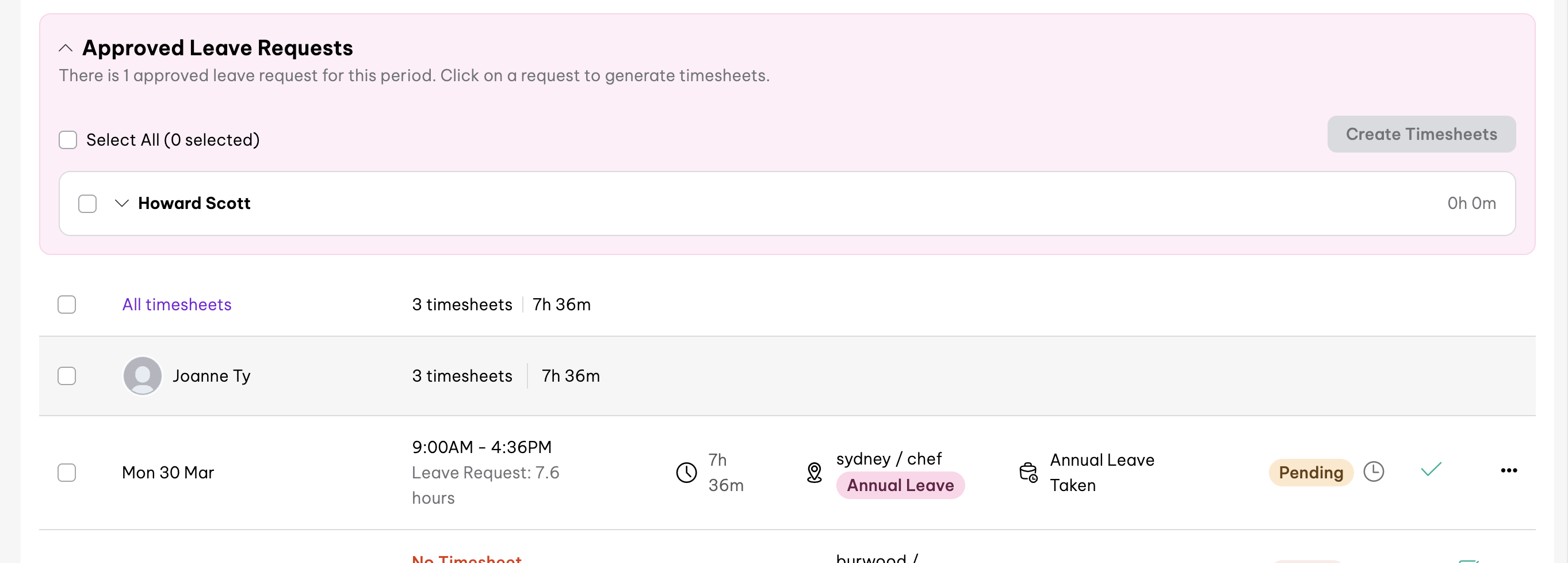Click the clock duration icon beside 7h 36m
The height and width of the screenshot is (563, 1568).
pyautogui.click(x=686, y=472)
